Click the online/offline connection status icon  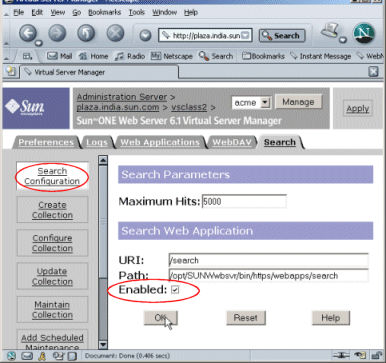[x=341, y=355]
